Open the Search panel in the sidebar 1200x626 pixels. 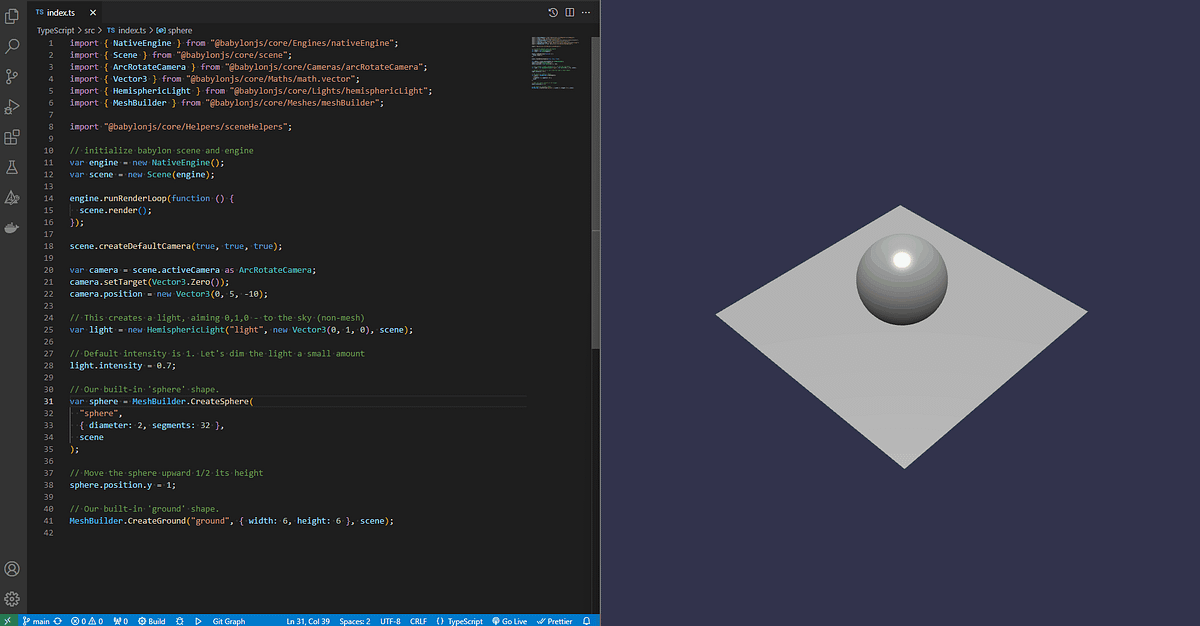point(12,45)
